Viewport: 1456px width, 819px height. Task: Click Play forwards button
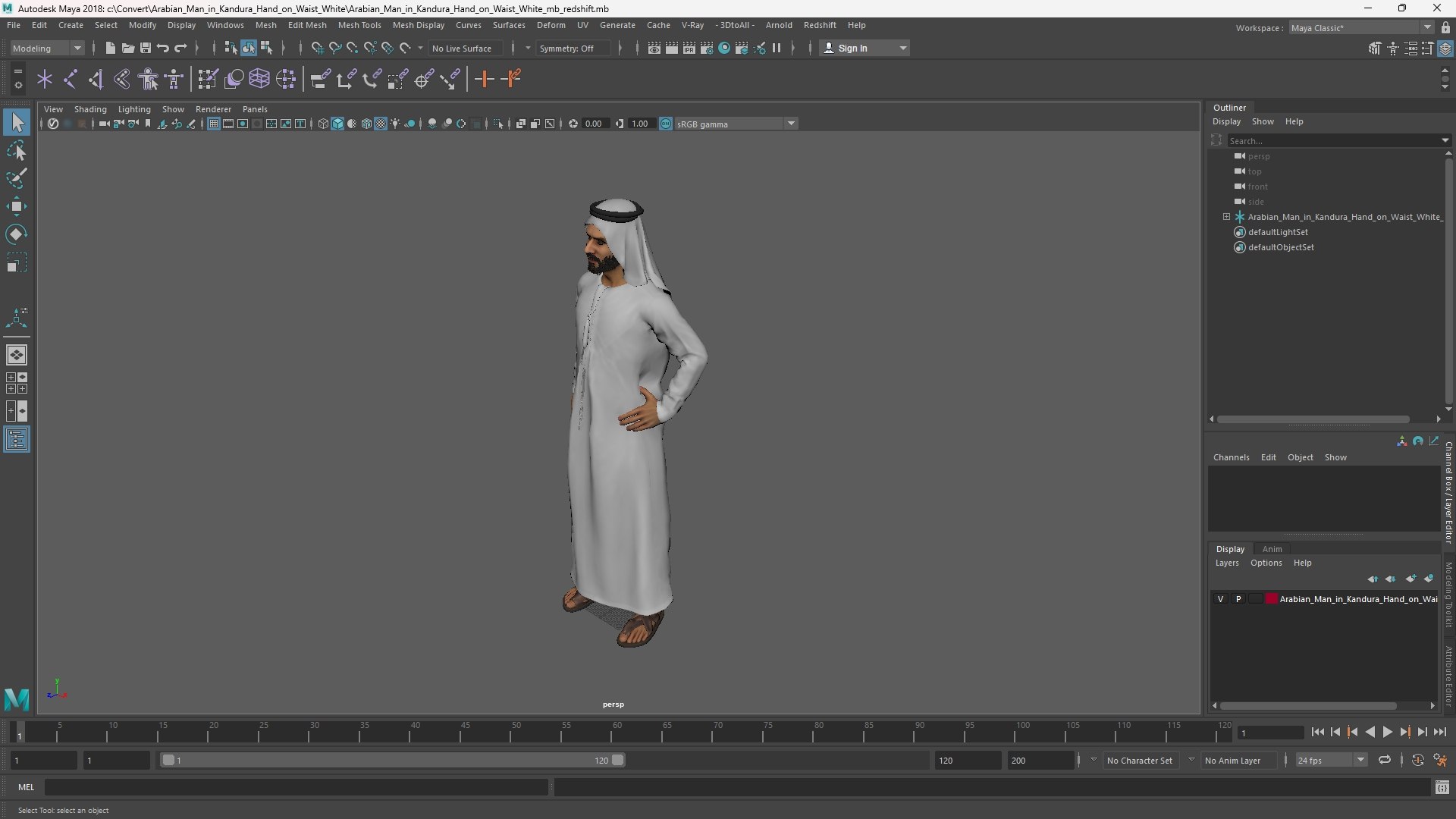coord(1387,732)
